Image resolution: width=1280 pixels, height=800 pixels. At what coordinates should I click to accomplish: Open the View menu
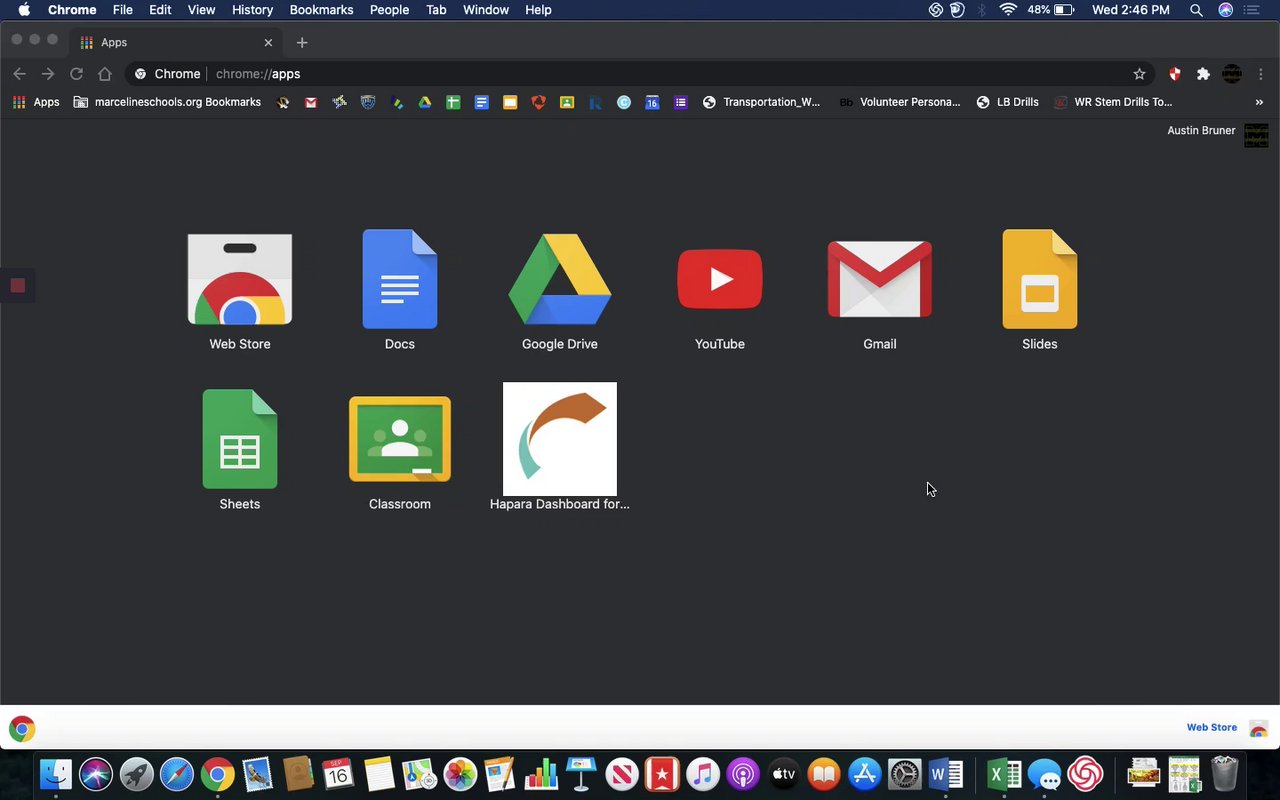point(202,10)
